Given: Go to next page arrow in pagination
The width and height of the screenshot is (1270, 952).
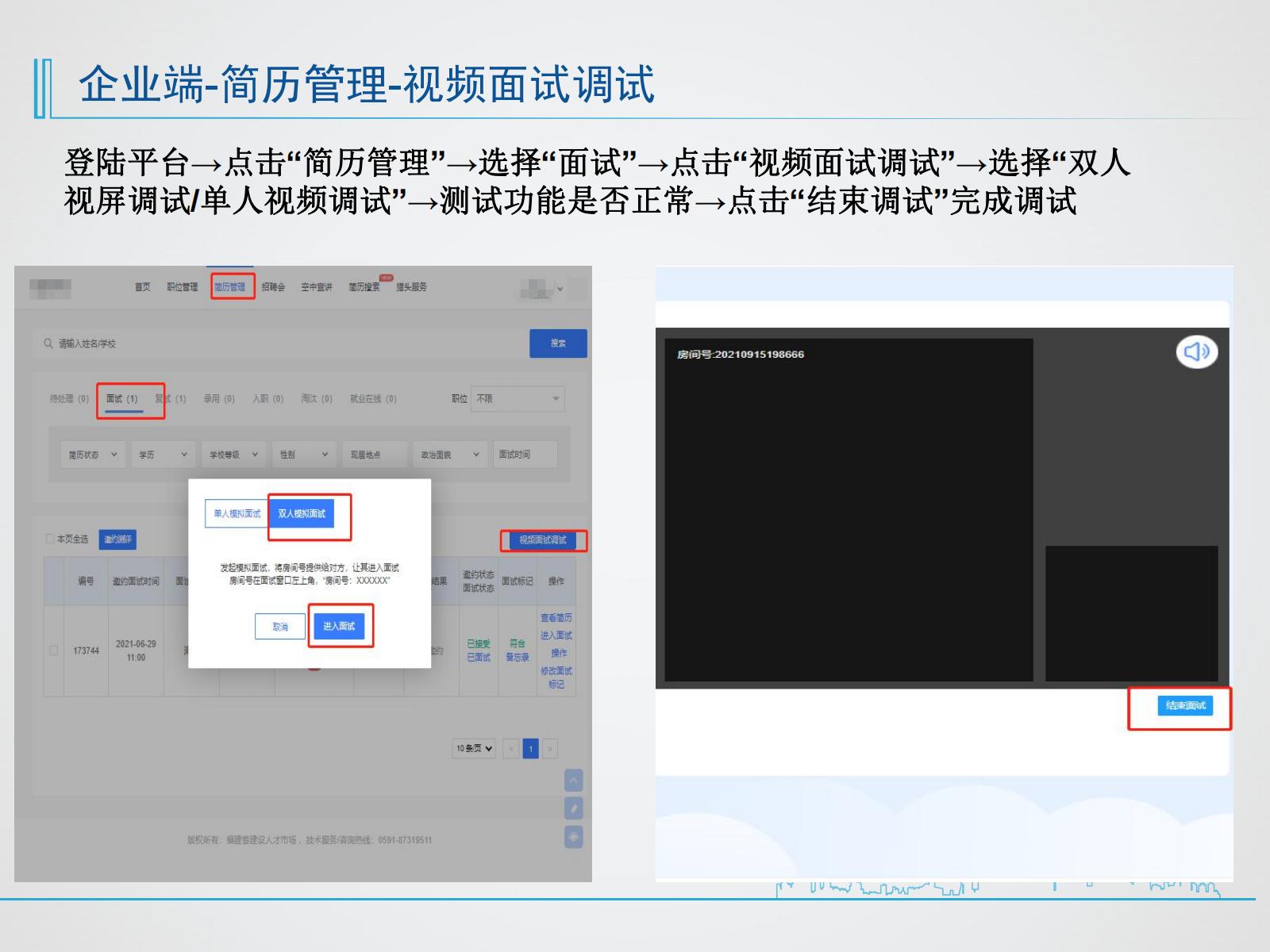Looking at the screenshot, I should click(x=549, y=748).
